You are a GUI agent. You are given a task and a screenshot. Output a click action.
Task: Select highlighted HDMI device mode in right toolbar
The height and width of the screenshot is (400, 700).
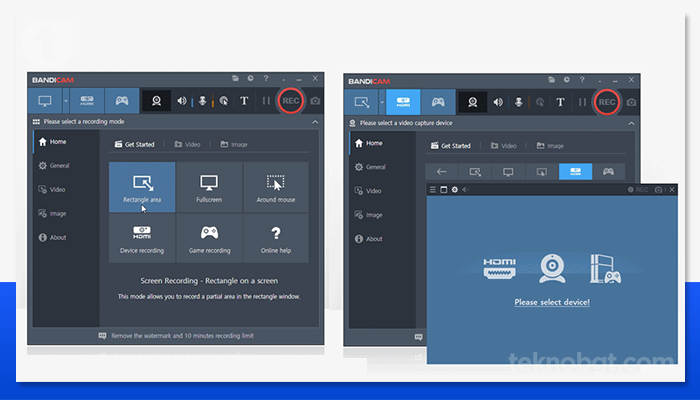tap(403, 102)
